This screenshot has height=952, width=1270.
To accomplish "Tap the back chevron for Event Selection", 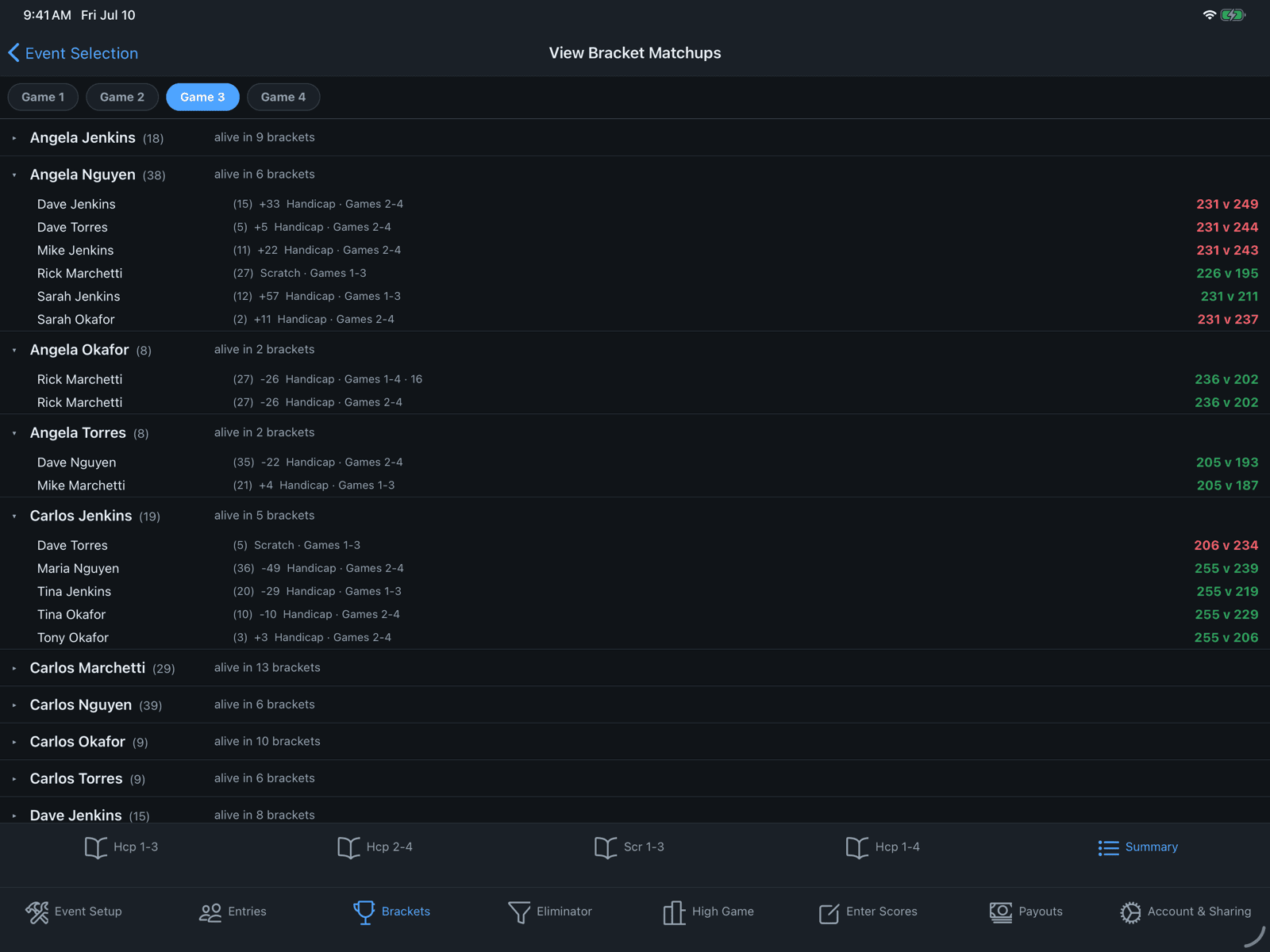I will pyautogui.click(x=13, y=53).
